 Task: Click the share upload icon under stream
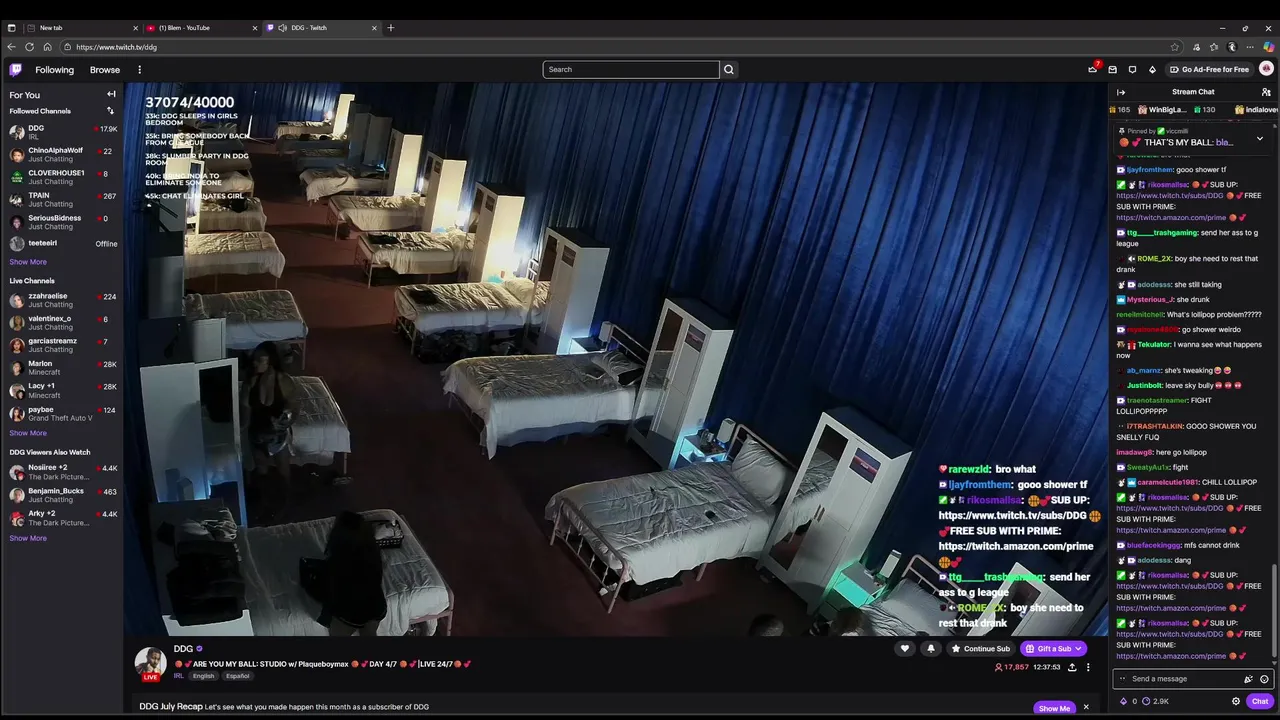[x=1072, y=667]
